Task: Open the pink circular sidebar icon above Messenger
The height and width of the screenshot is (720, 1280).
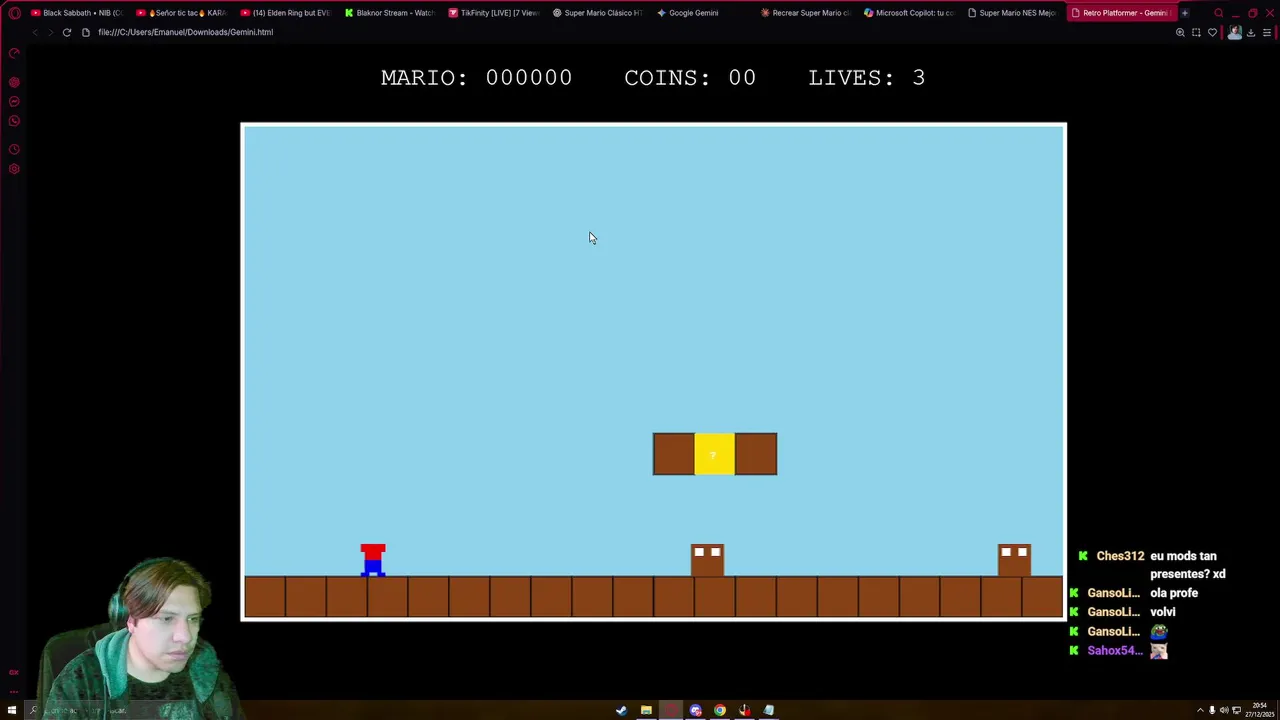Action: pos(14,82)
